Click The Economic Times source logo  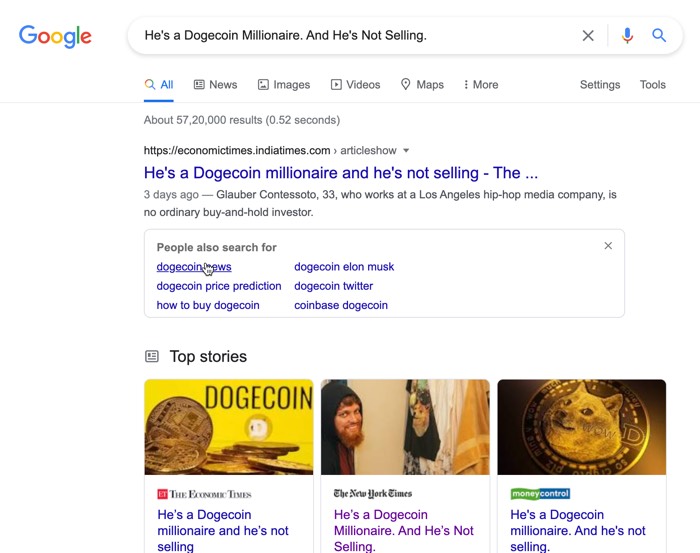pos(204,494)
